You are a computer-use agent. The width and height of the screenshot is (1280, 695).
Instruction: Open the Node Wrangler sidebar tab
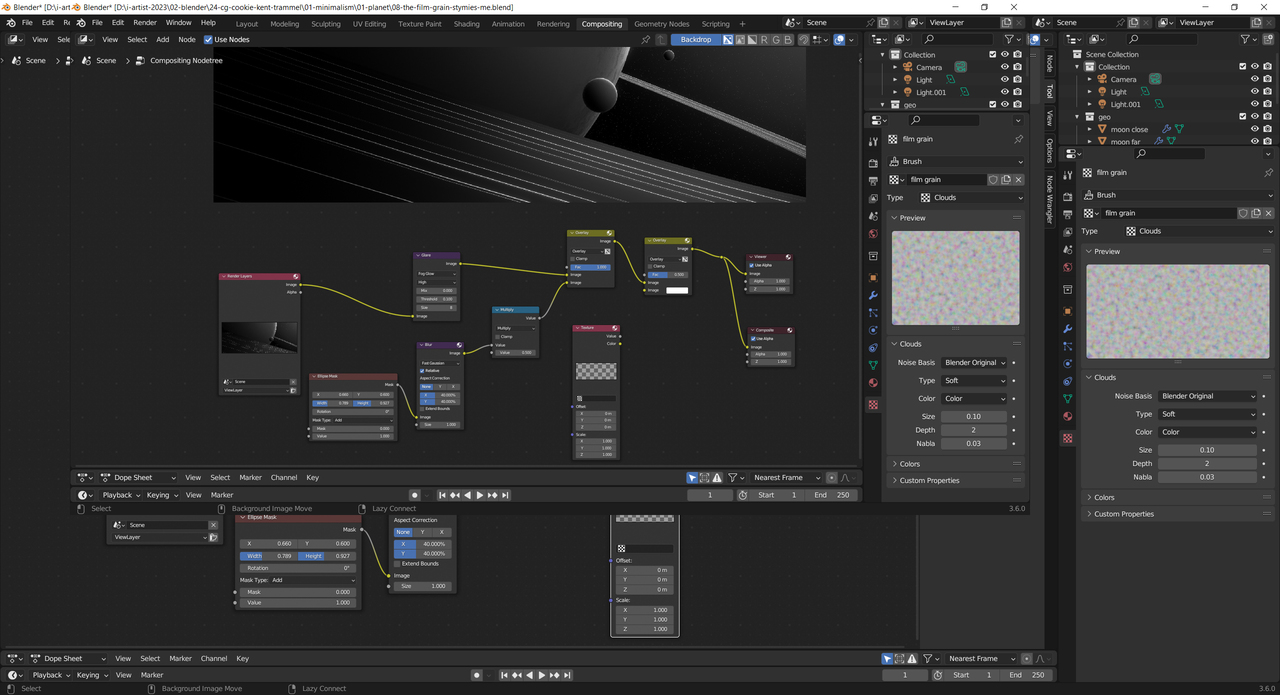[1049, 199]
